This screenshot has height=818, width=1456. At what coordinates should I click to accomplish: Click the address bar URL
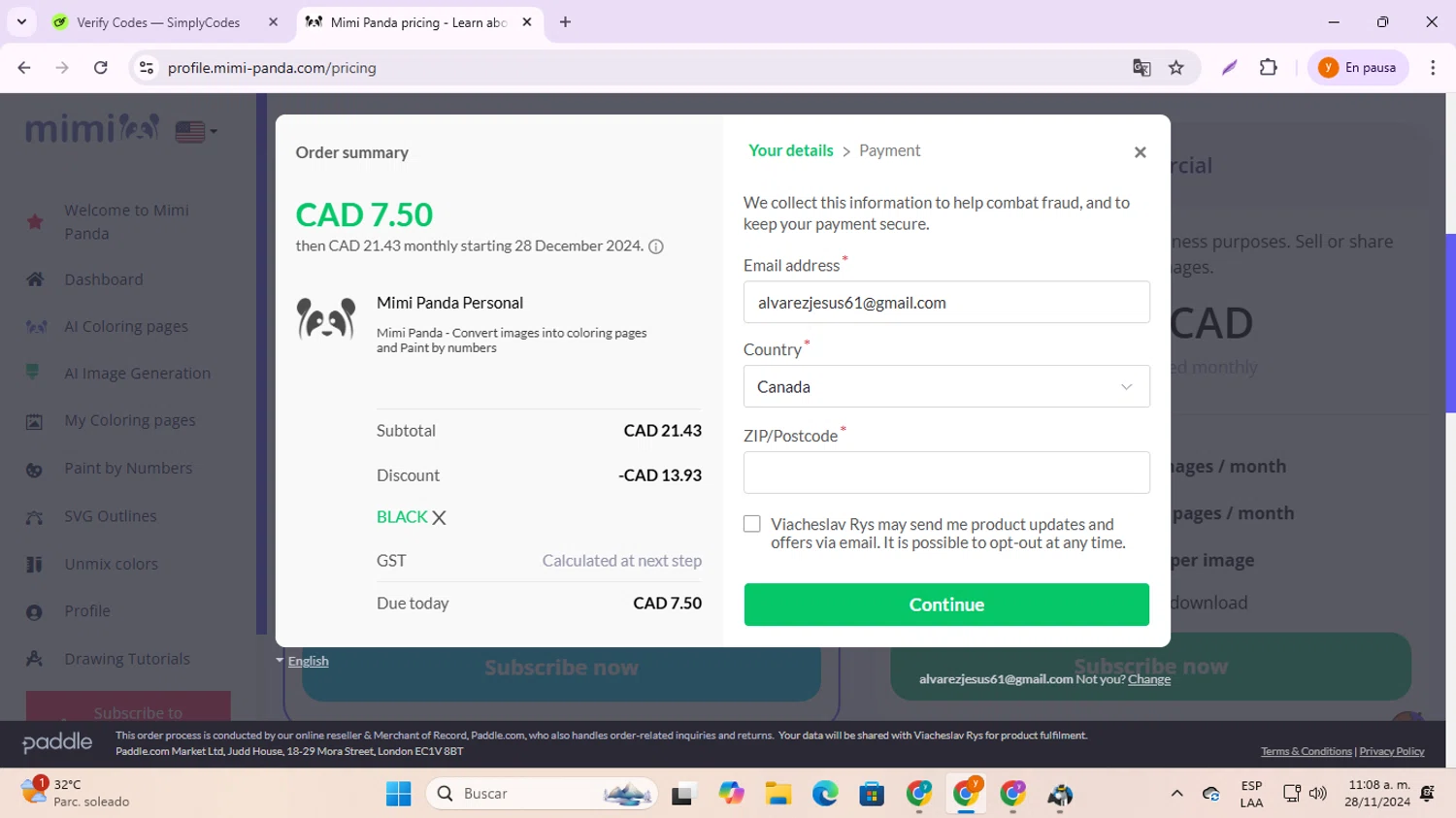tap(272, 68)
